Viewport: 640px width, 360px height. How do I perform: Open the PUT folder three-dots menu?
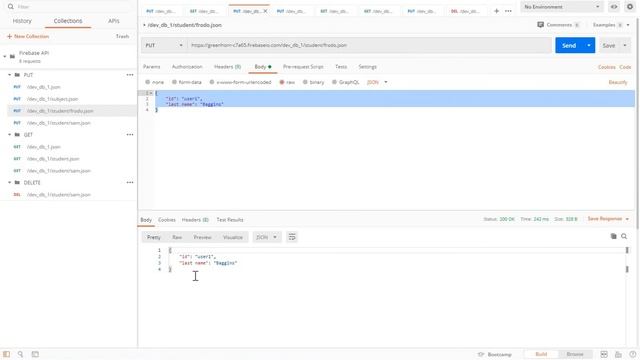130,75
